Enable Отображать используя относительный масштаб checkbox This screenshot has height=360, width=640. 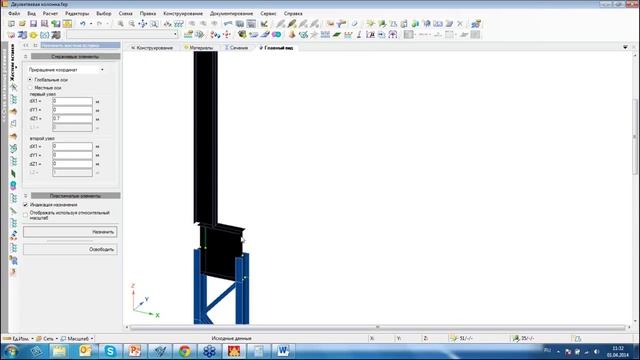26,214
